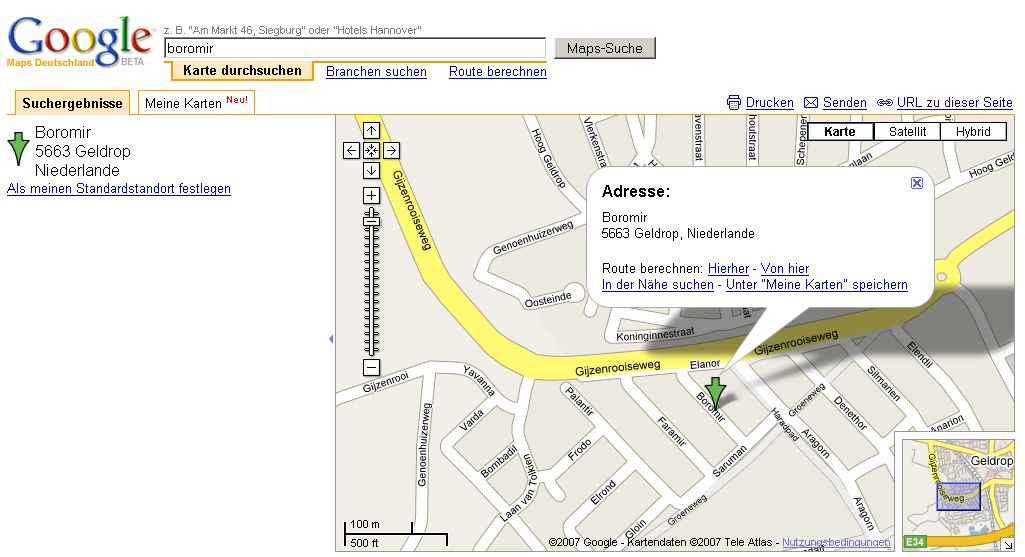Switch map view to Hybrid
This screenshot has height=557, width=1025.
[x=972, y=132]
